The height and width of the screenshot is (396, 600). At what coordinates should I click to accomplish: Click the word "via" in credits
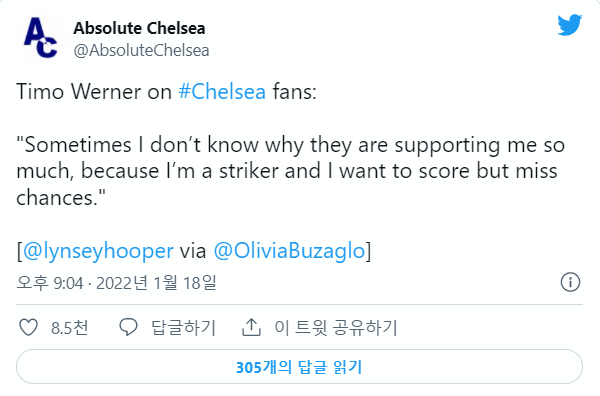(x=193, y=251)
